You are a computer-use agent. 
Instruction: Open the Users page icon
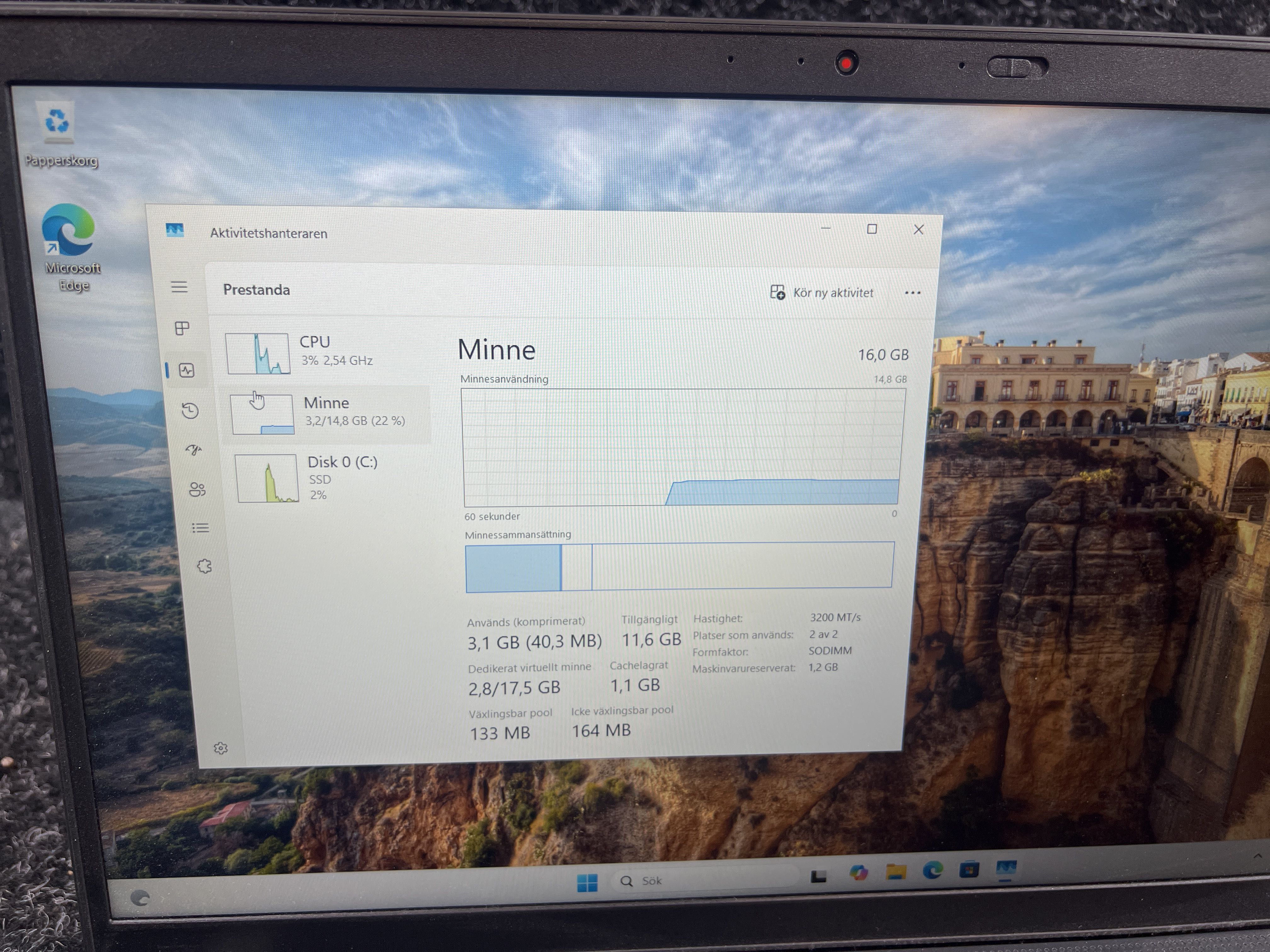pos(197,490)
